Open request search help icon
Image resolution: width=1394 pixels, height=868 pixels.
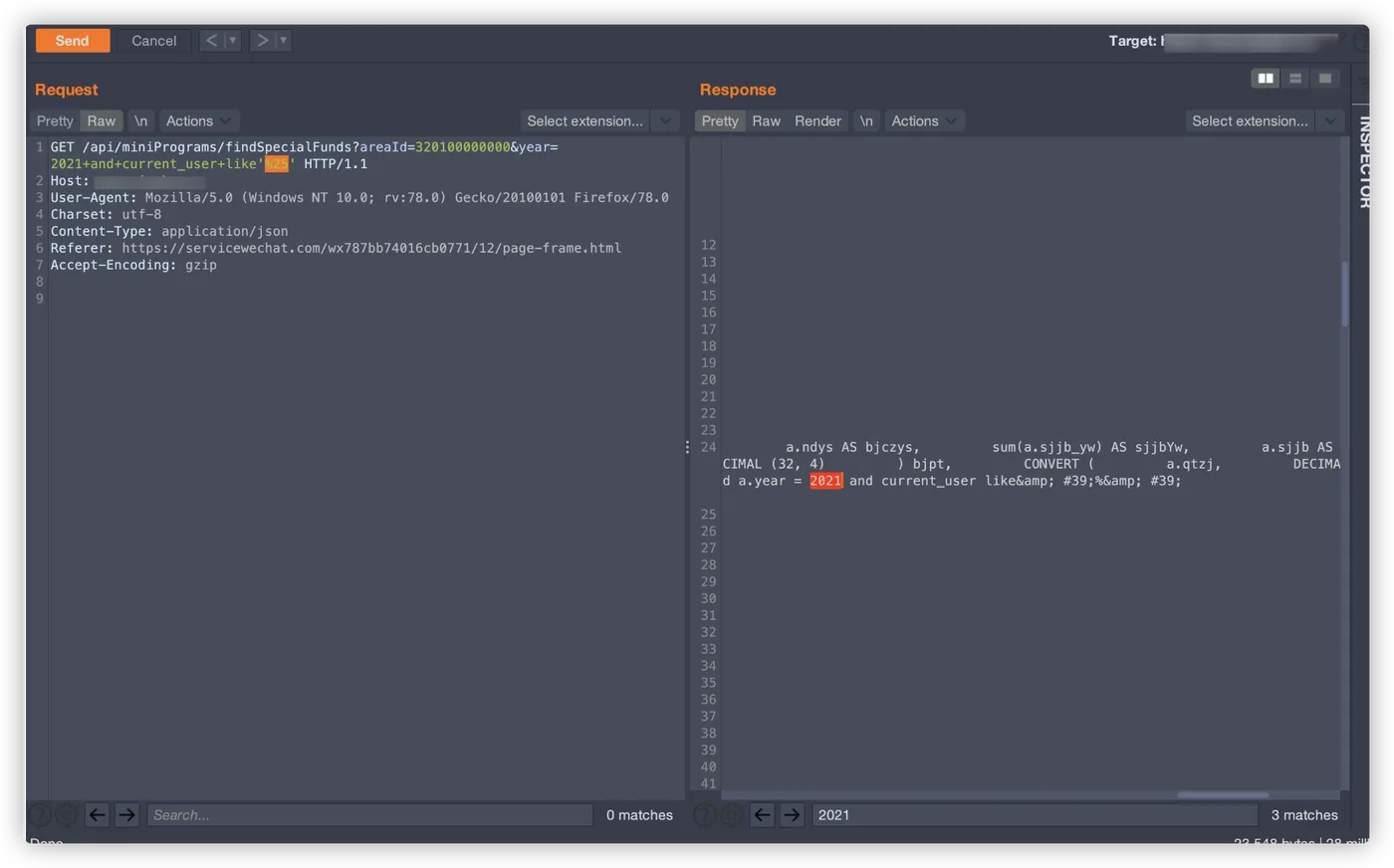click(x=40, y=815)
